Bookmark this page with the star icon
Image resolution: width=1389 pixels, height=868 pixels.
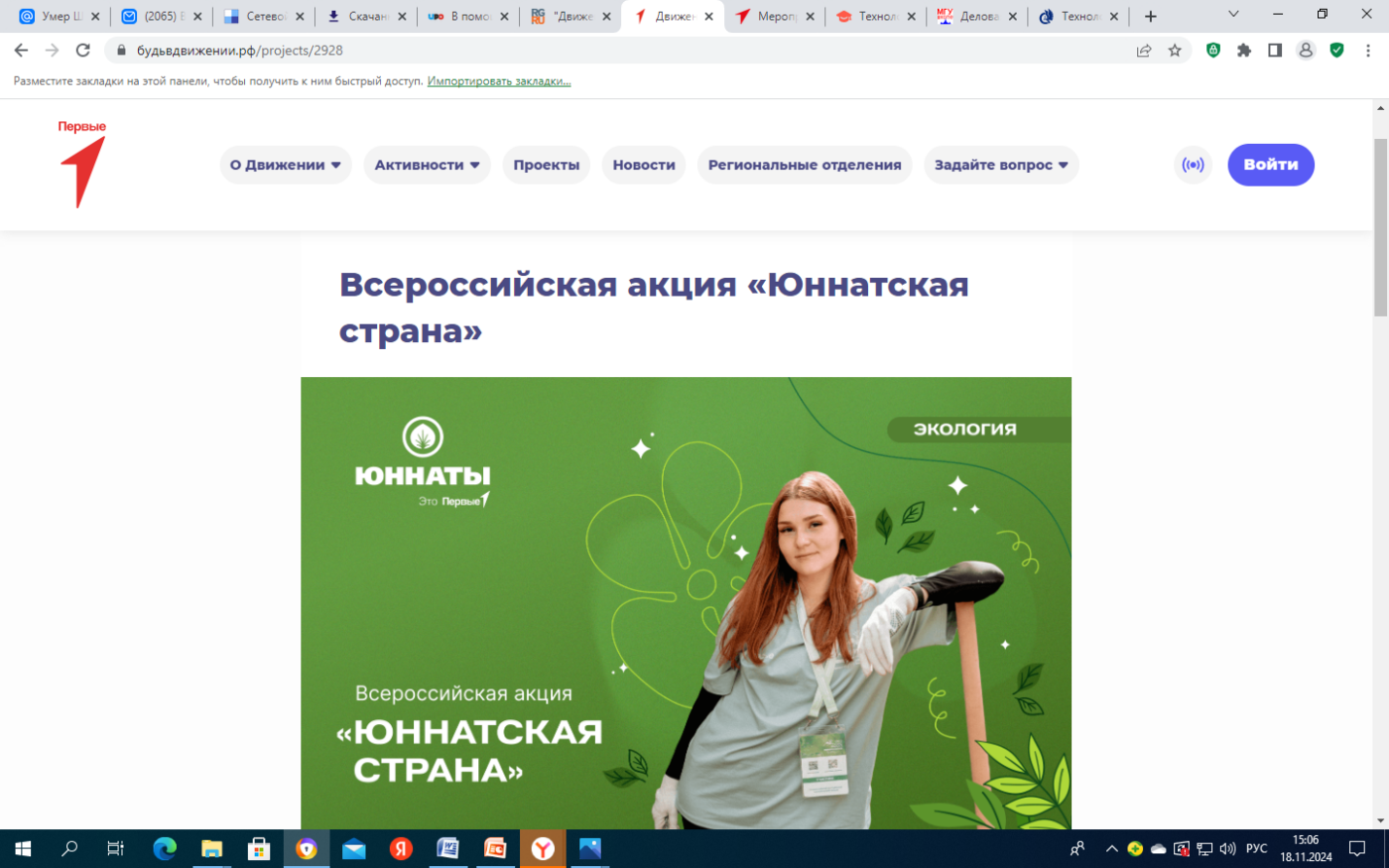(x=1174, y=51)
